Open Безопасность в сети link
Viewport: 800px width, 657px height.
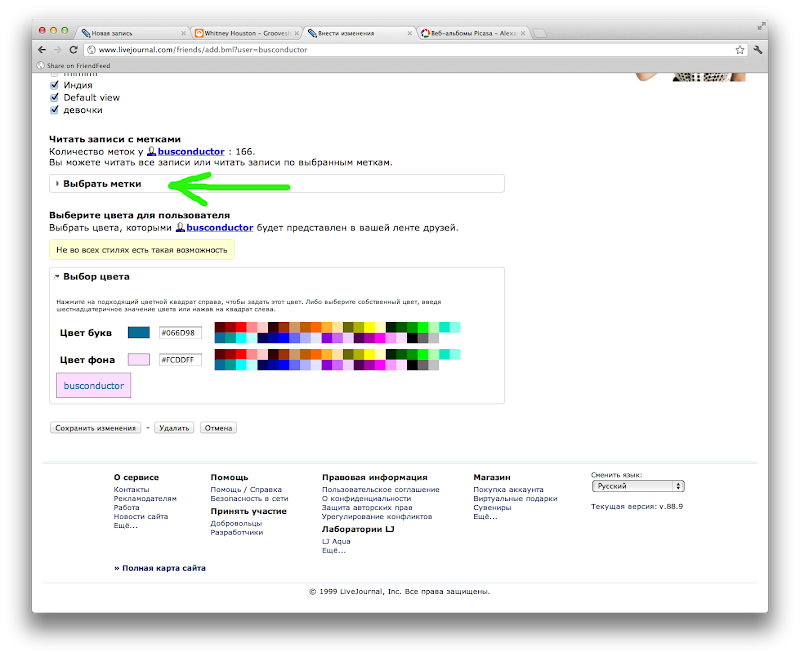[x=249, y=498]
